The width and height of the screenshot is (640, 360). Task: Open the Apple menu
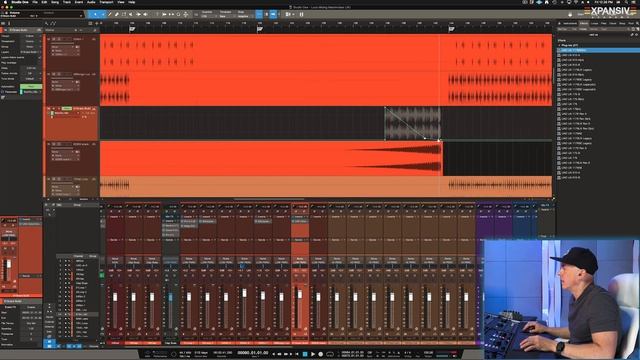coord(5,2)
